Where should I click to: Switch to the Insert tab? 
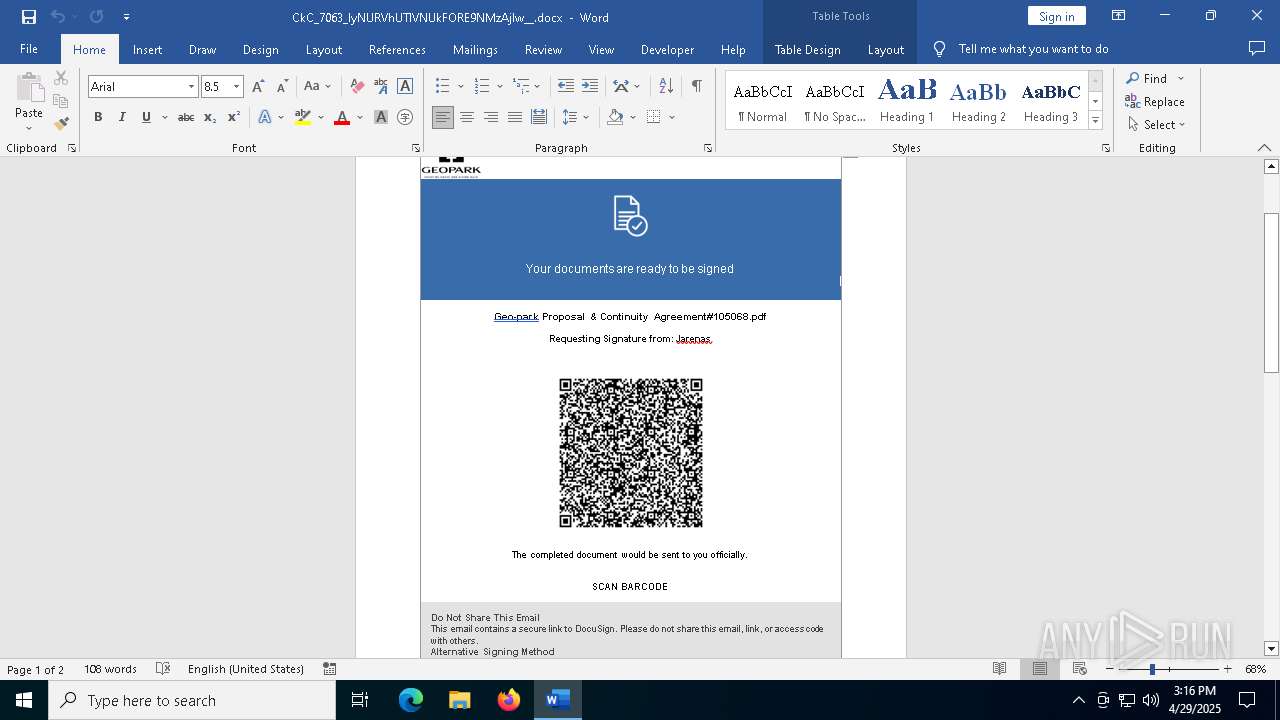coord(147,49)
